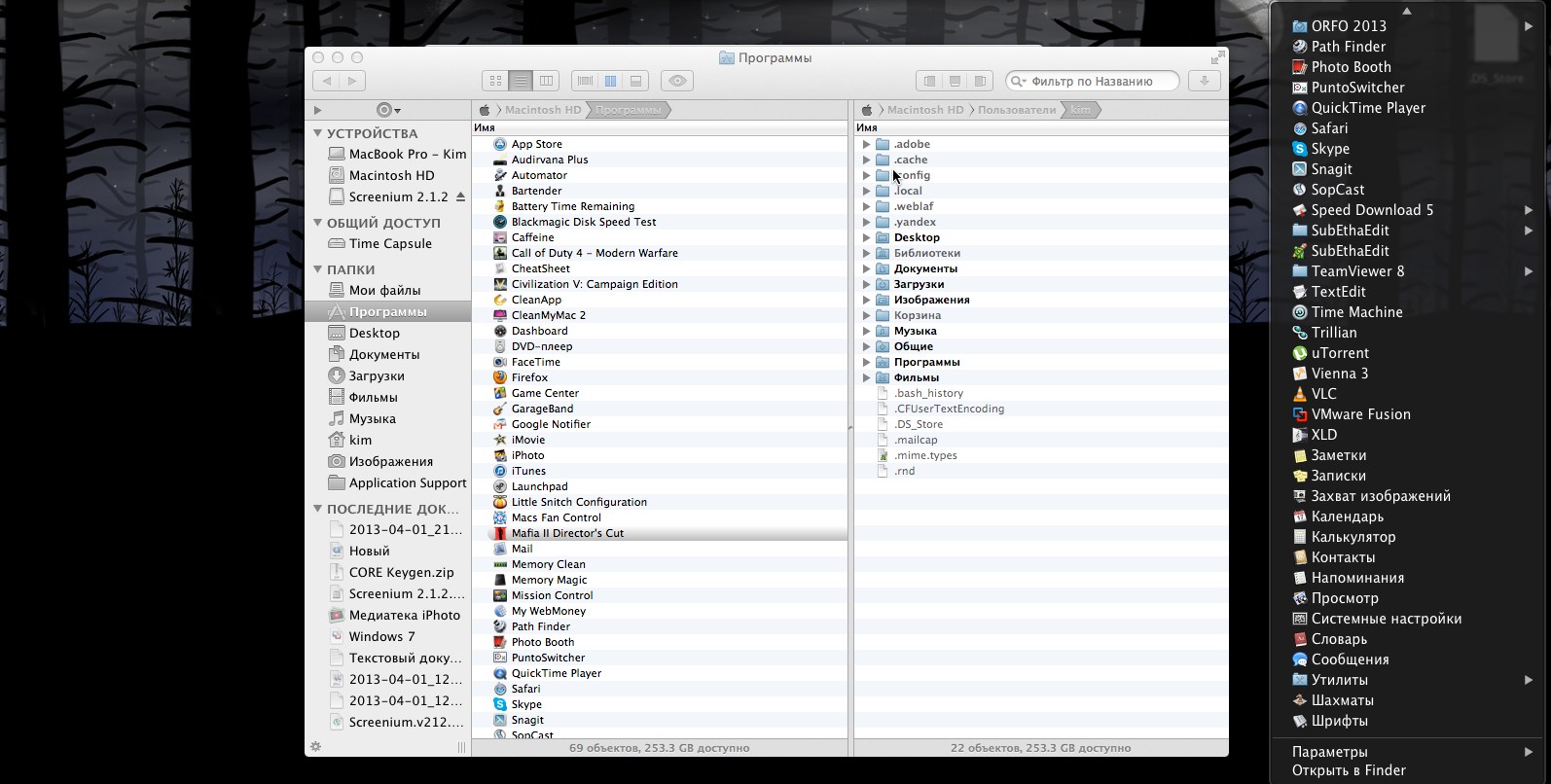The image size is (1551, 784).
Task: Click the sidebar action gear at bottom left
Action: 315,747
